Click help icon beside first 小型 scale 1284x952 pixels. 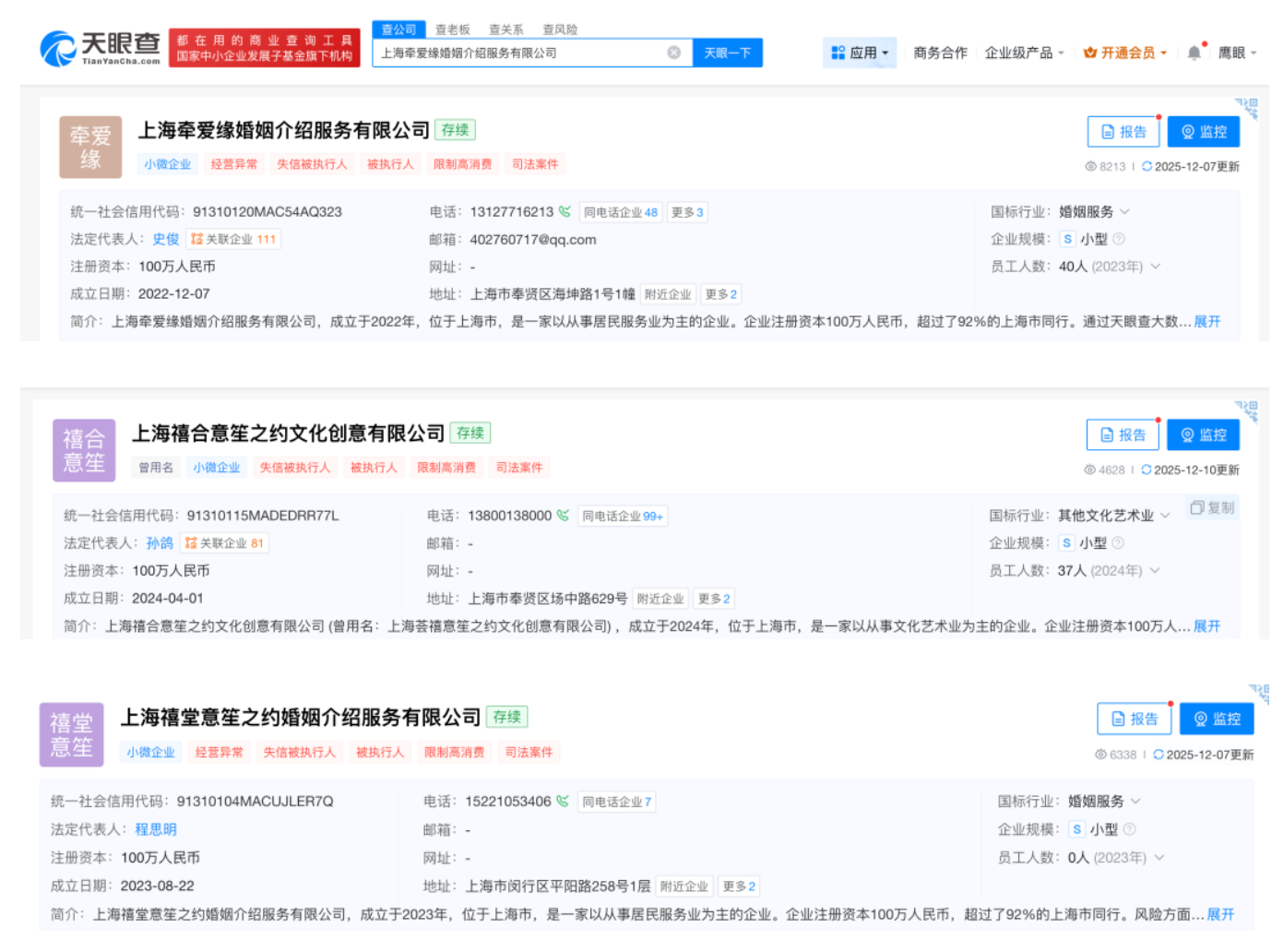(1119, 239)
